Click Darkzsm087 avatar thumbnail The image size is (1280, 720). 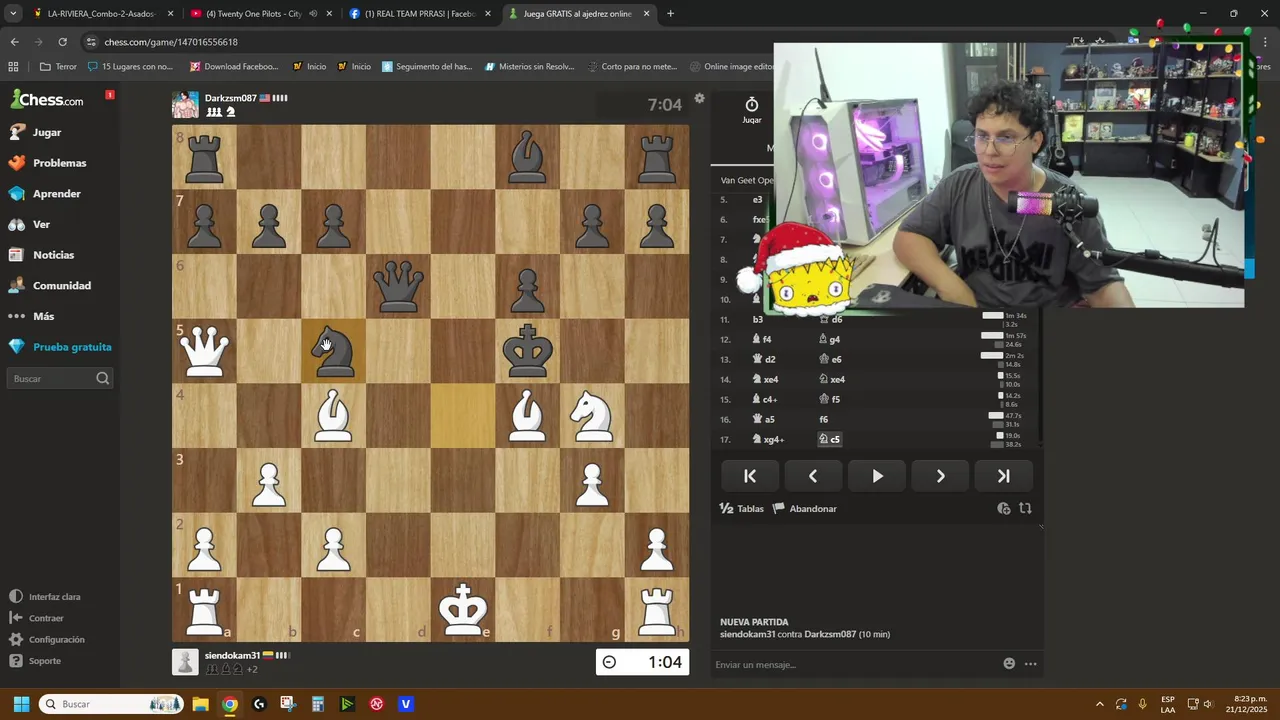pos(185,105)
